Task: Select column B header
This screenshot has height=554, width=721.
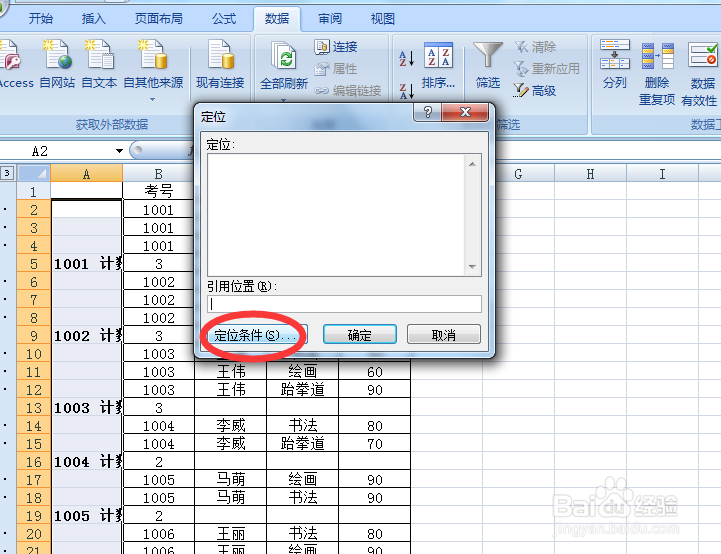Action: tap(159, 174)
